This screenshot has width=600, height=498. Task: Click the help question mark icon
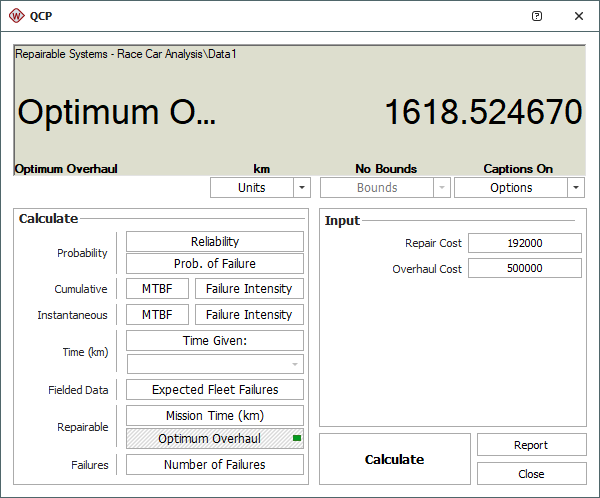click(x=537, y=16)
